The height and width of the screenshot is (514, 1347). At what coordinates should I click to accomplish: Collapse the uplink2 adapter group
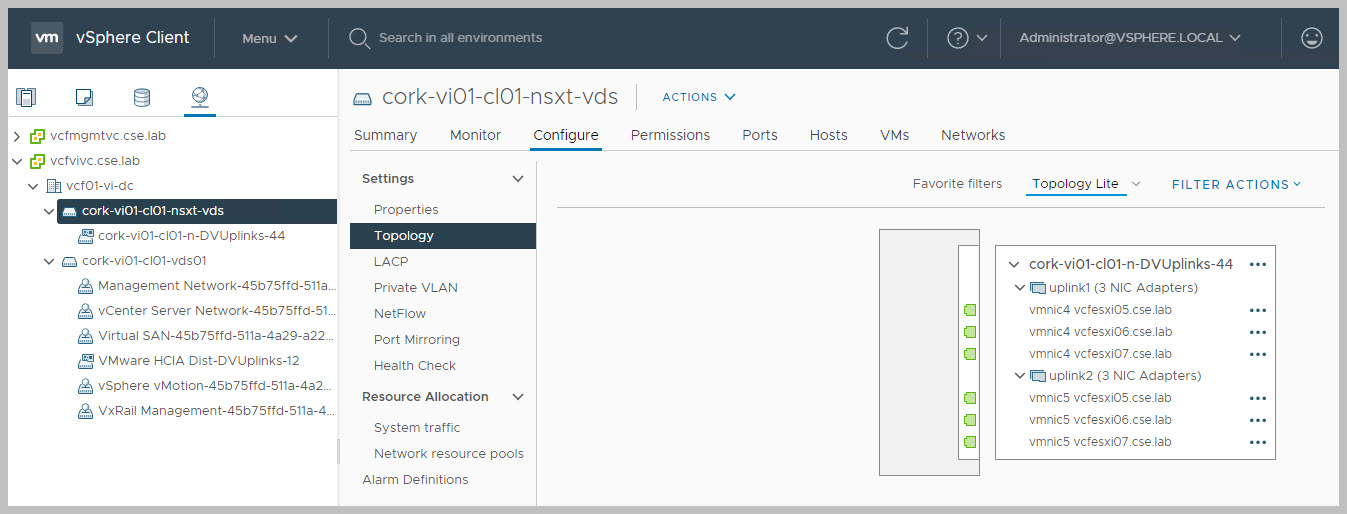point(1019,376)
